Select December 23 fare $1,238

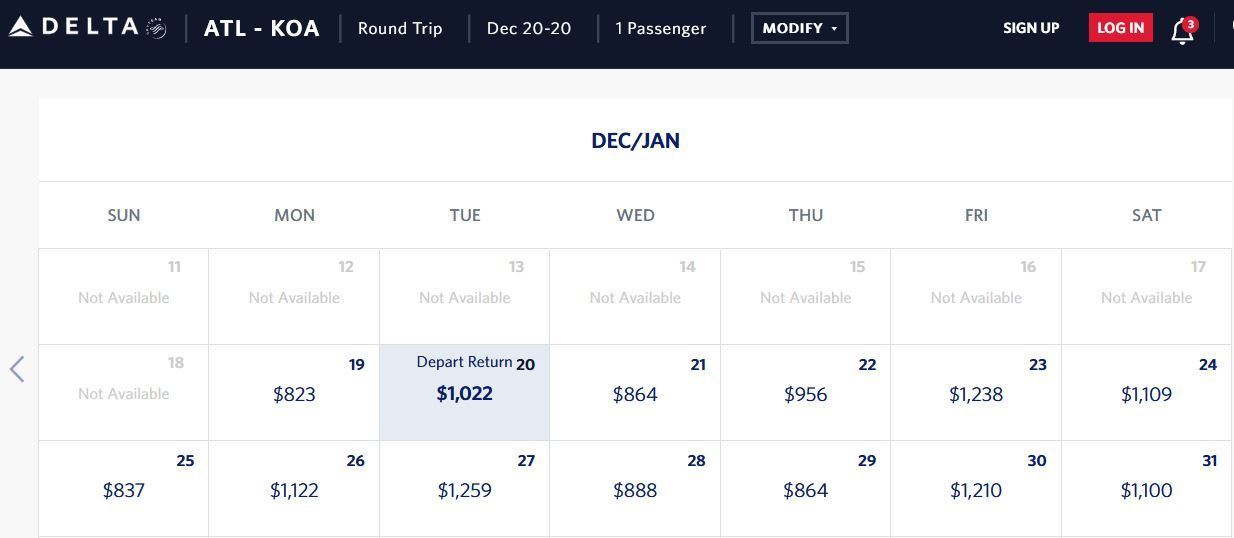(x=976, y=393)
